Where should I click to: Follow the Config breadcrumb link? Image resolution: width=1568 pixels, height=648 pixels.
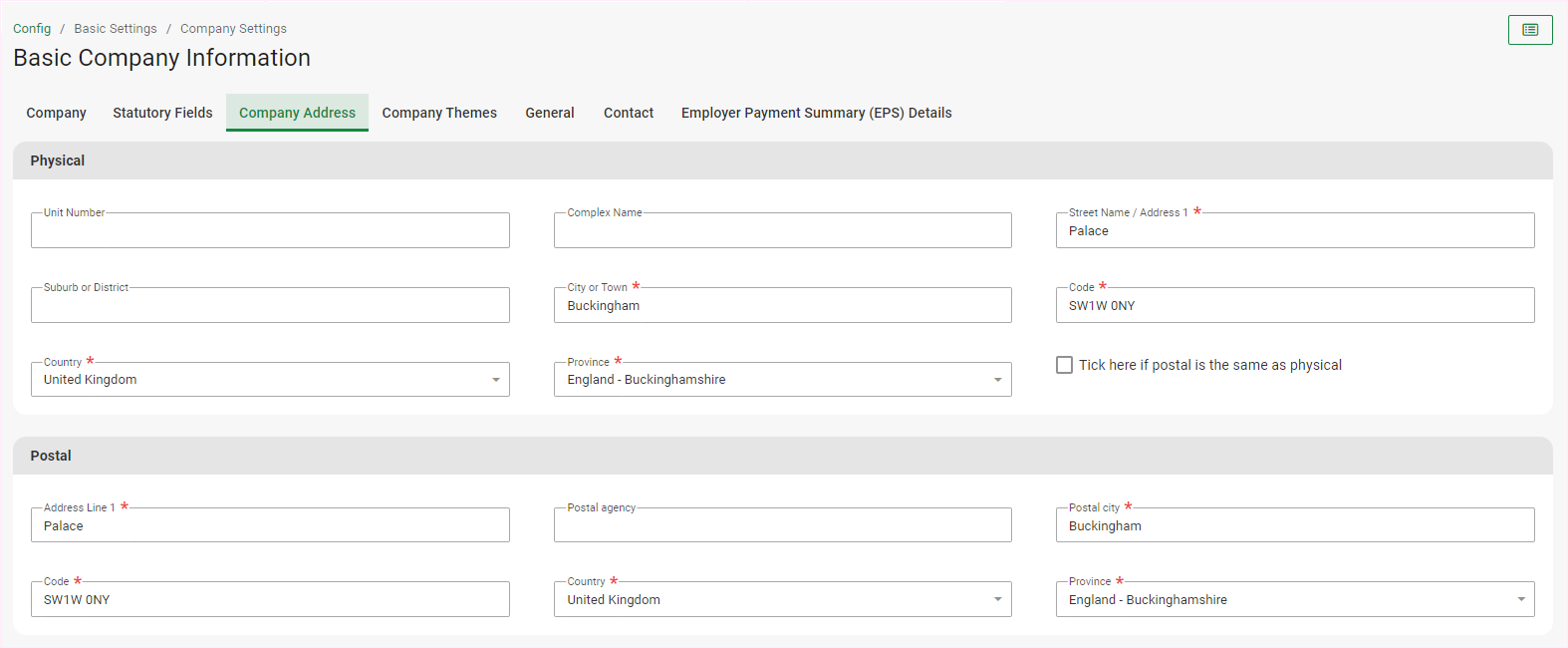tap(32, 29)
